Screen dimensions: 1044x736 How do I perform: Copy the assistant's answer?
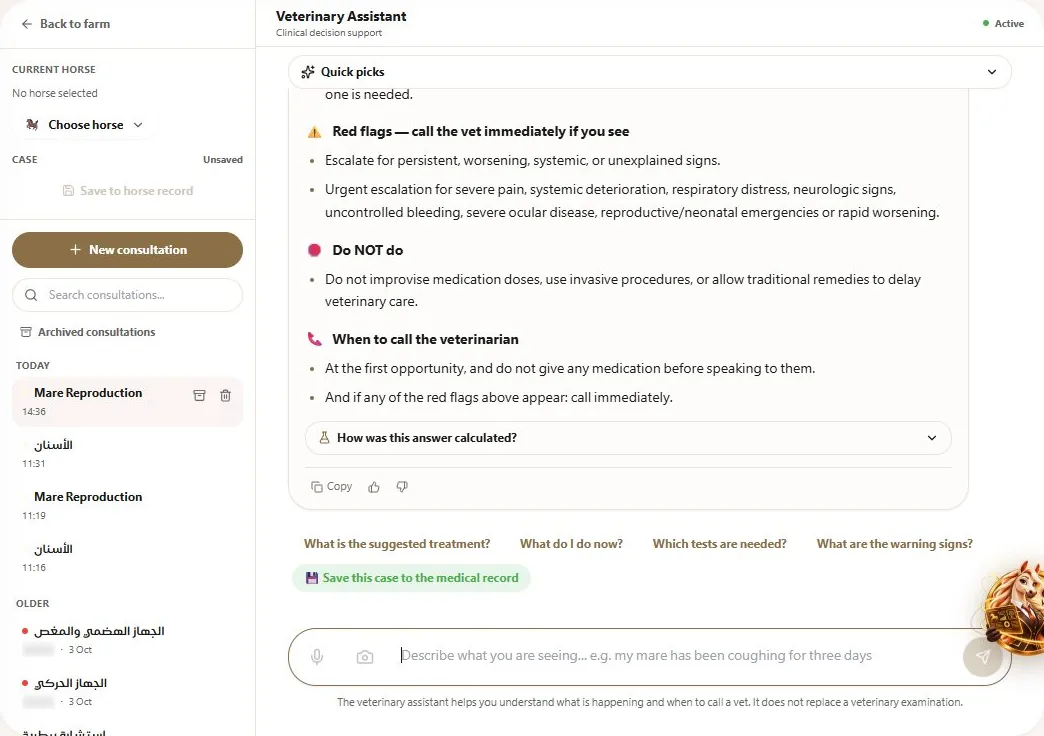coord(332,487)
